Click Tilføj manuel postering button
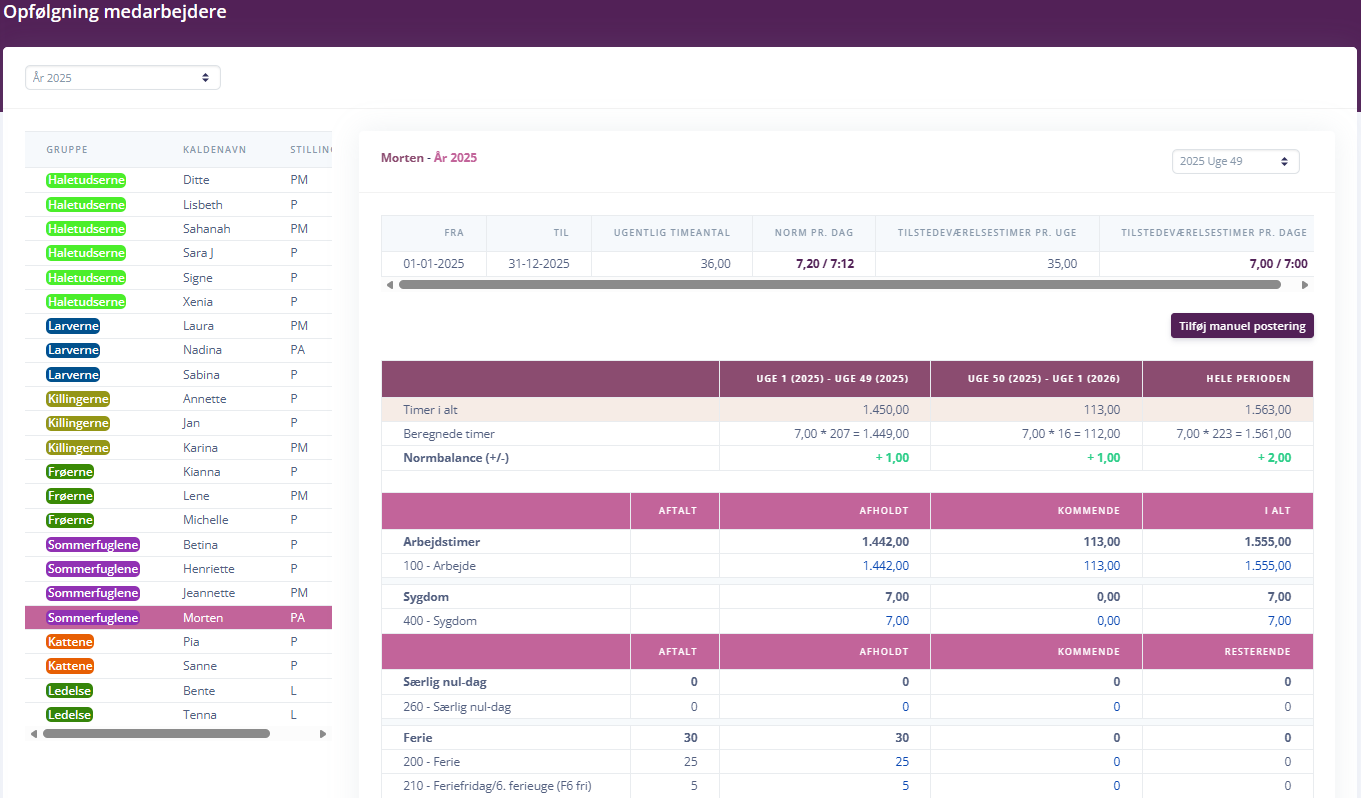This screenshot has height=798, width=1361. coord(1242,326)
